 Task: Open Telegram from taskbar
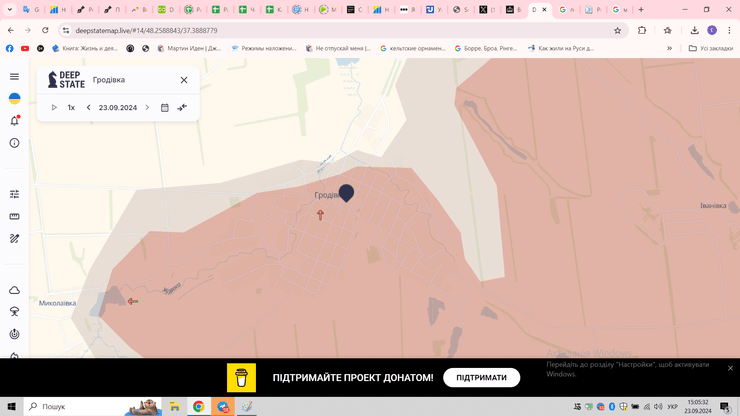(223, 407)
